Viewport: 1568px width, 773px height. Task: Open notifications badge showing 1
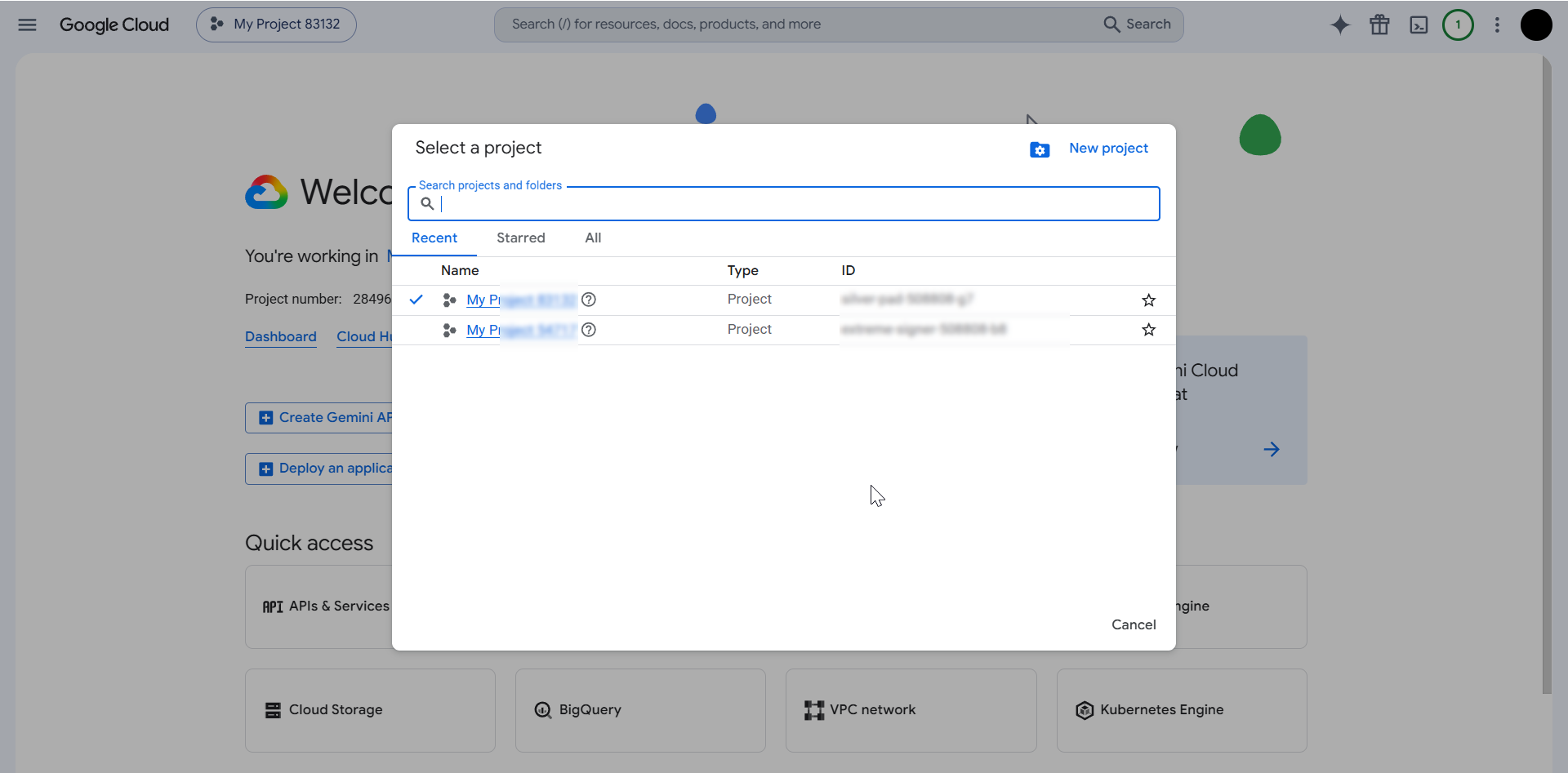[1458, 24]
